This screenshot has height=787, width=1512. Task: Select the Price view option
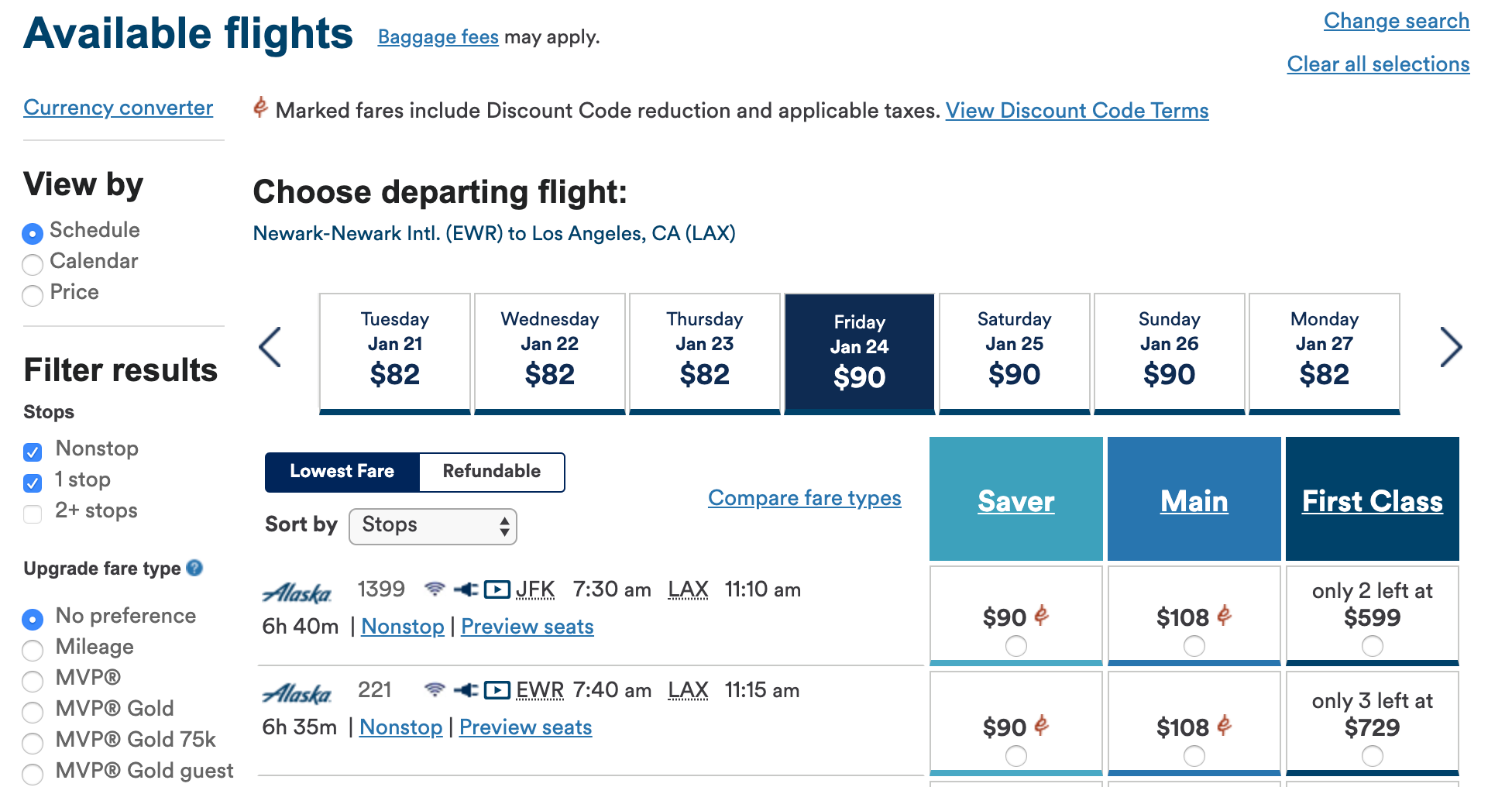33,295
